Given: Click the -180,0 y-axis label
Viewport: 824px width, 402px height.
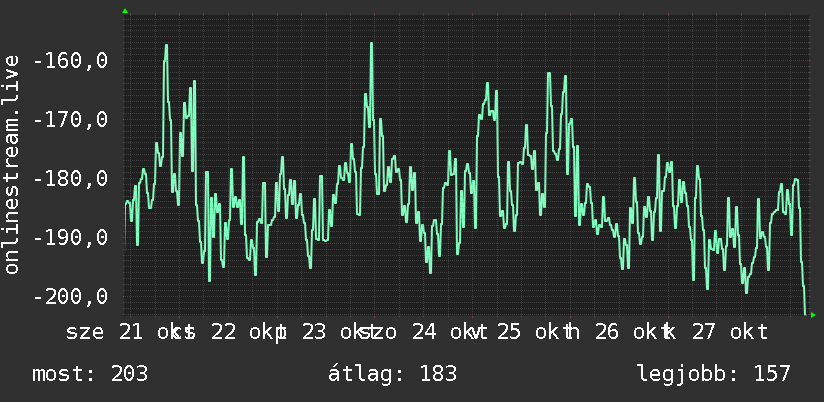Looking at the screenshot, I should point(70,179).
